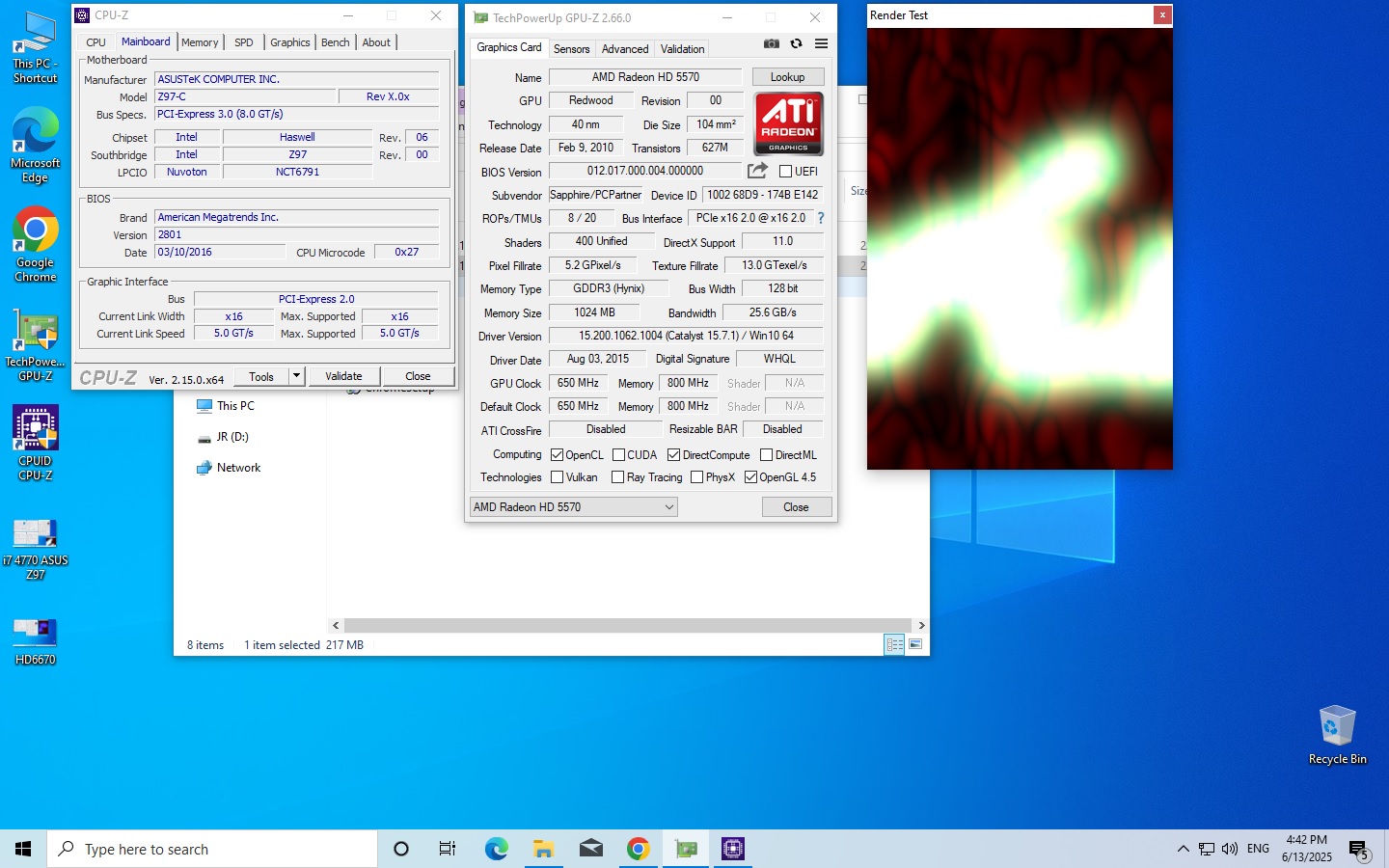Viewport: 1389px width, 868px height.
Task: Open Edge from the taskbar
Action: click(x=496, y=849)
